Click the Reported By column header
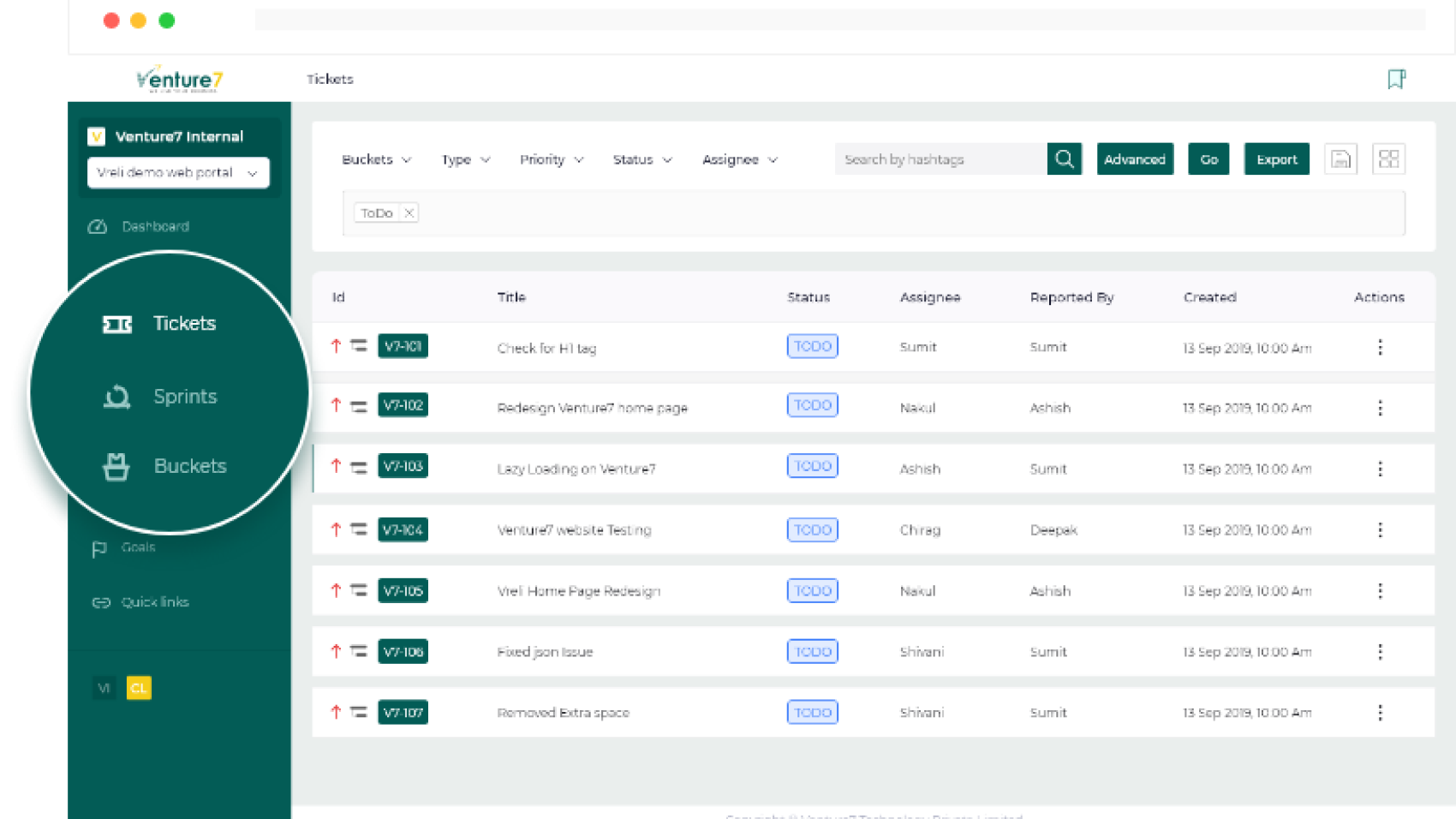1456x819 pixels. 1071,297
